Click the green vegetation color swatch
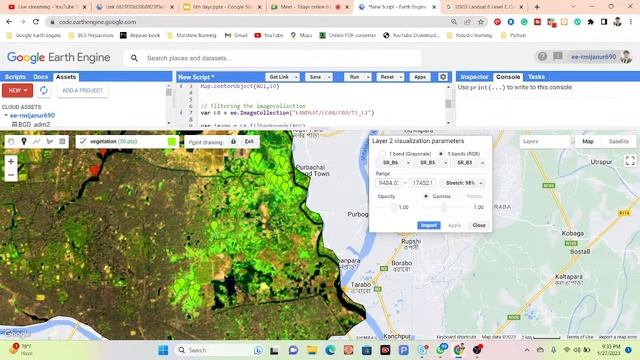This screenshot has height=360, width=640. point(172,142)
